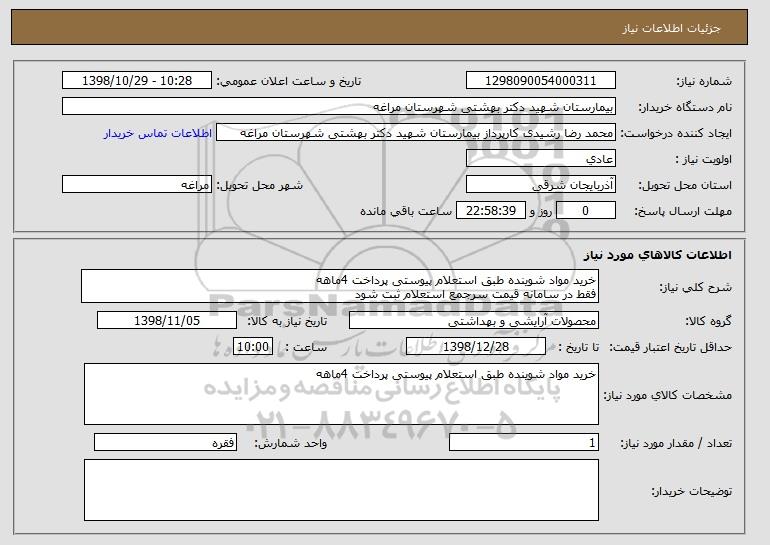This screenshot has width=770, height=545.
Task: Click the label نام دستگاه خریدار
Action: (685, 107)
